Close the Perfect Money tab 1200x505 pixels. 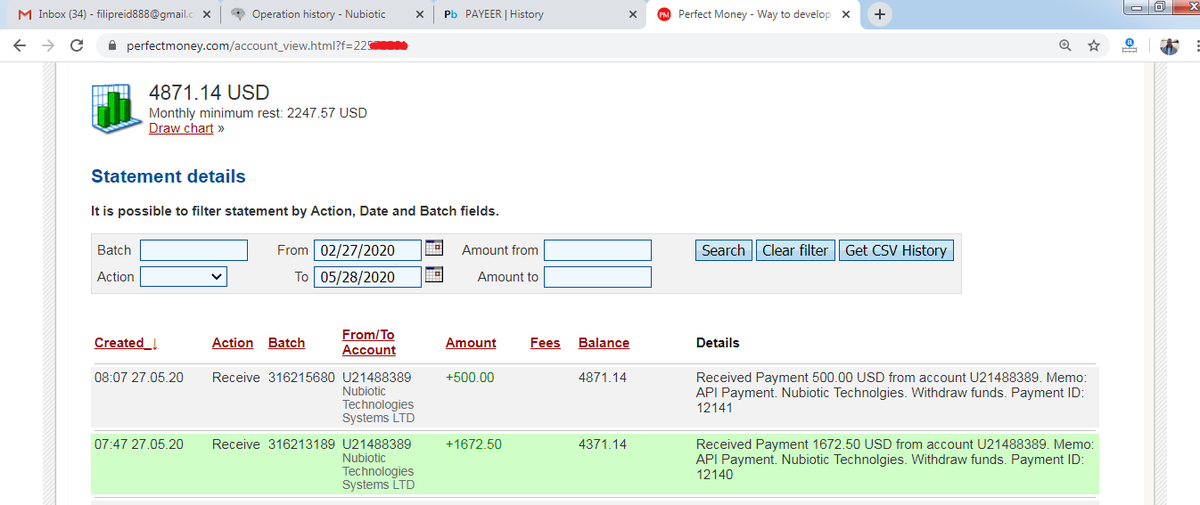[x=848, y=15]
